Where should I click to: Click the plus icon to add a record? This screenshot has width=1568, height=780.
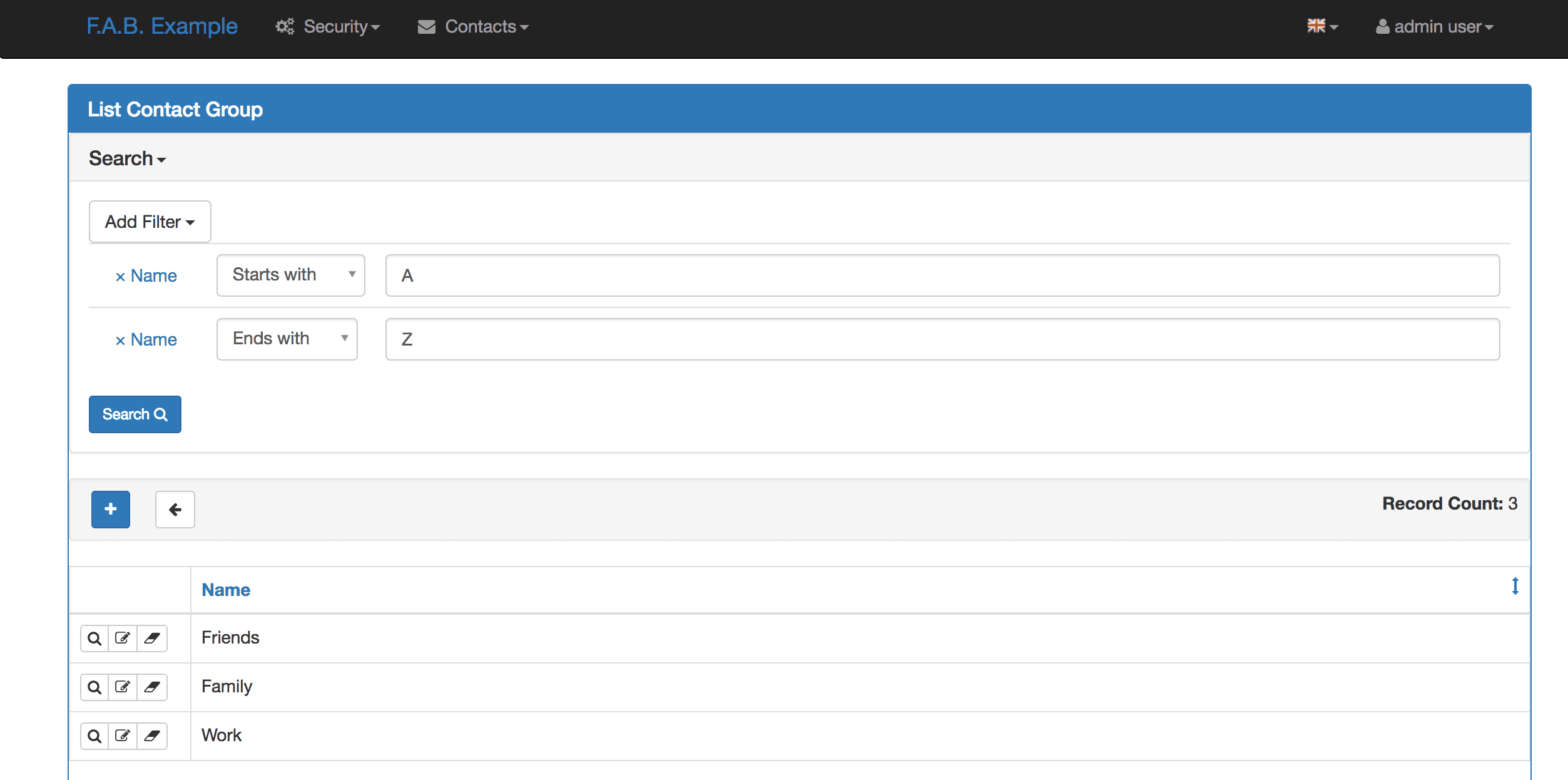tap(110, 509)
